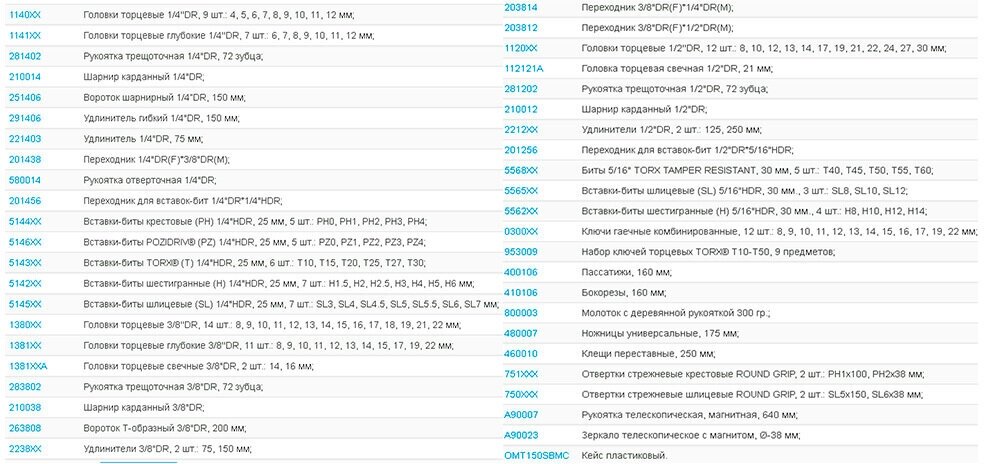
Task: Open the 5562XX hex bits link
Action: coord(521,211)
